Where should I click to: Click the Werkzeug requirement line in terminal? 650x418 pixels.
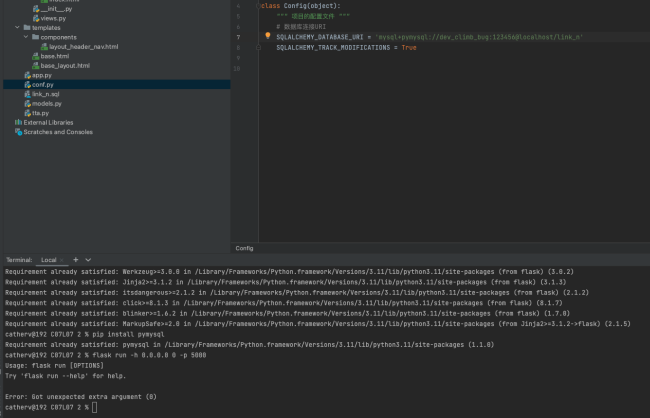pyautogui.click(x=289, y=272)
